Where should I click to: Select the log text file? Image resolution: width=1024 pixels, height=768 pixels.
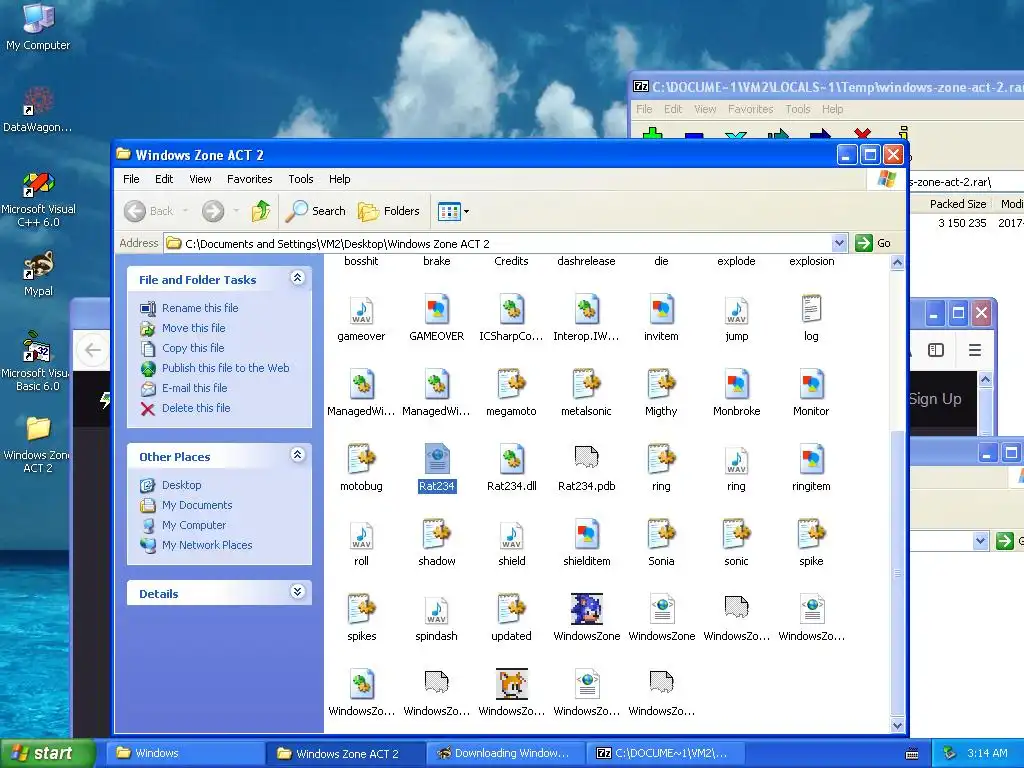(x=811, y=310)
